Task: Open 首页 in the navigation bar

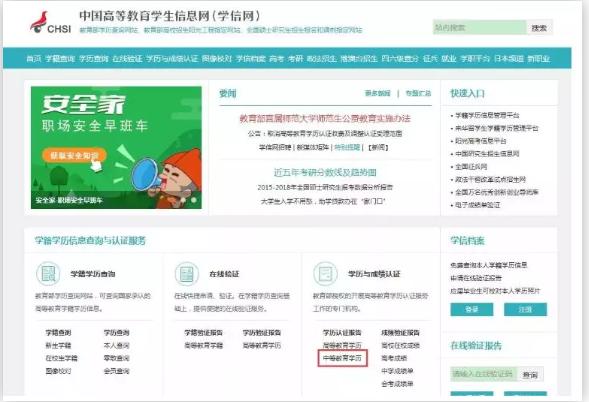Action: point(34,59)
